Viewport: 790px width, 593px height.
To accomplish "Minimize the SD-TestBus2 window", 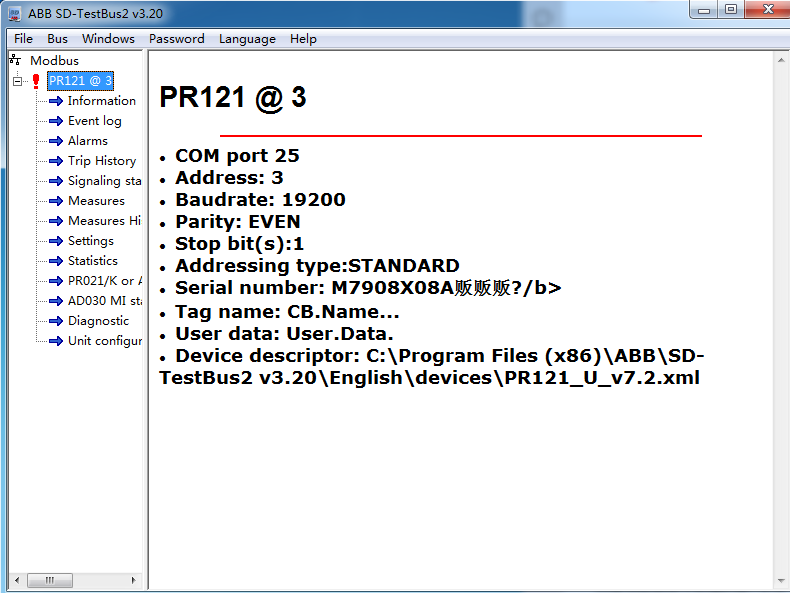I will click(703, 10).
